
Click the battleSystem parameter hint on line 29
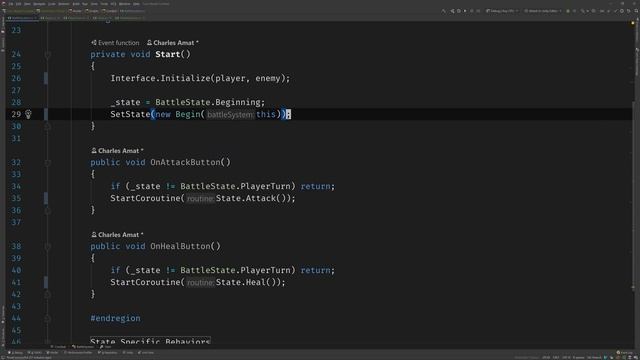click(x=230, y=115)
